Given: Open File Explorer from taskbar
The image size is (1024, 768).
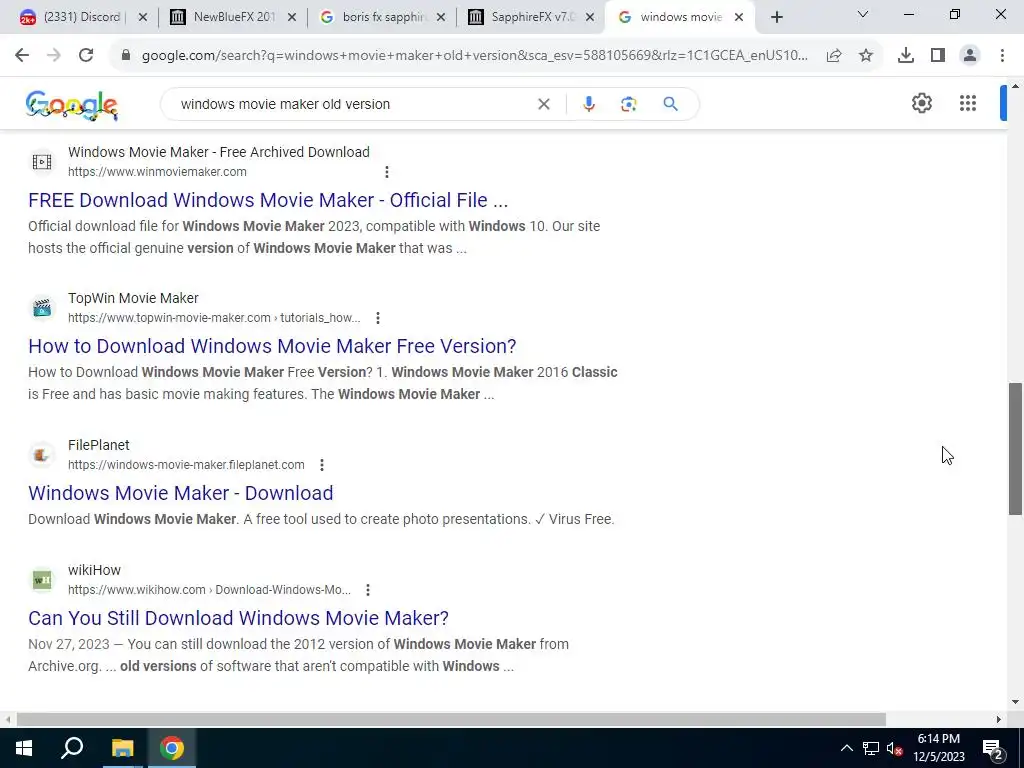Looking at the screenshot, I should point(122,748).
